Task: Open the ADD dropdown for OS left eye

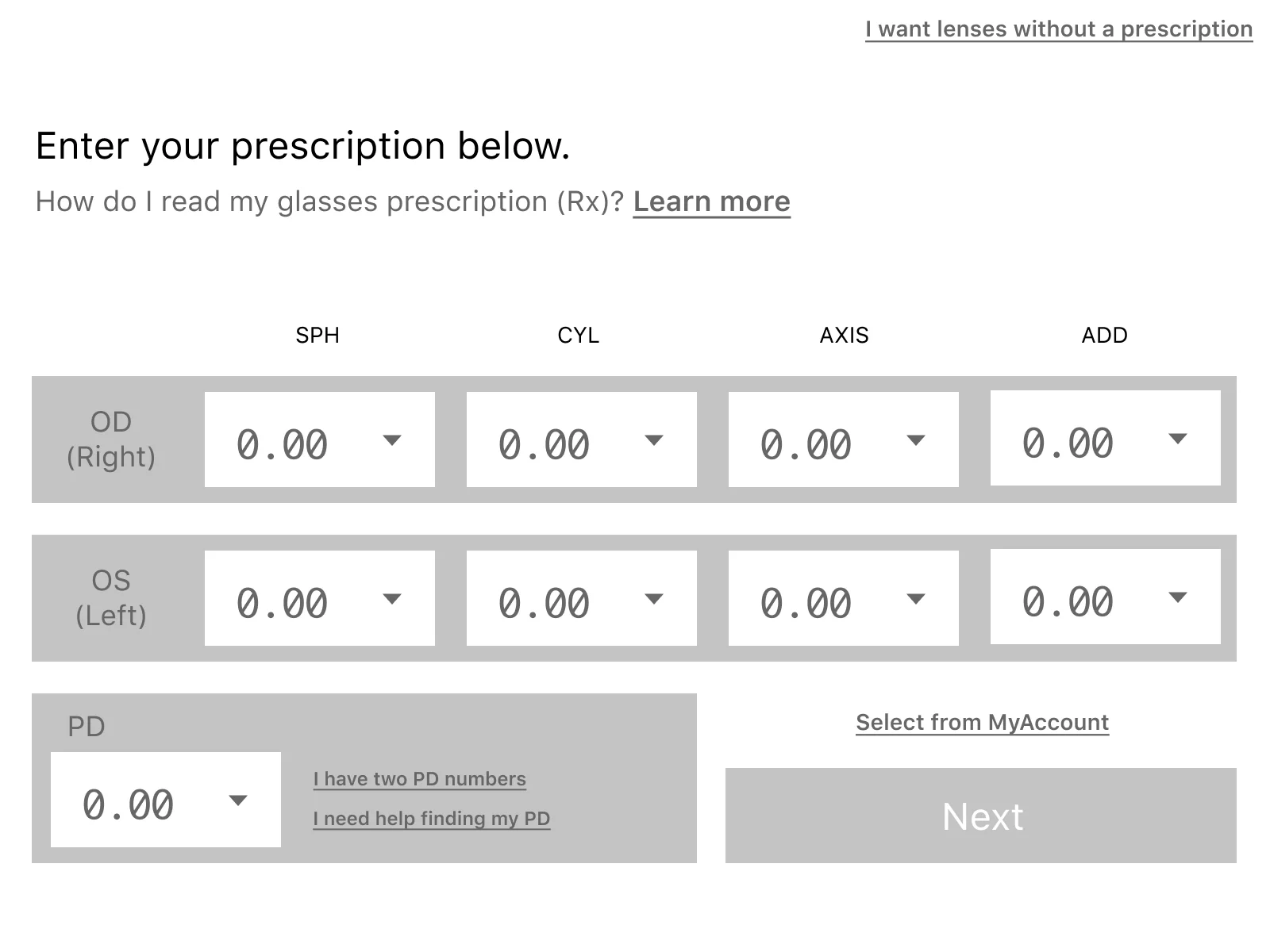Action: click(1180, 597)
